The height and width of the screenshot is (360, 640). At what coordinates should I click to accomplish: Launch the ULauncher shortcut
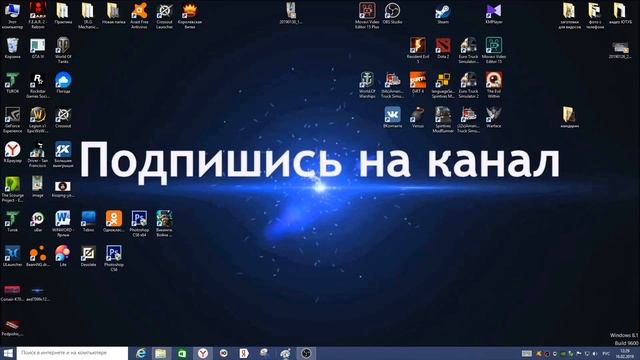click(x=12, y=256)
